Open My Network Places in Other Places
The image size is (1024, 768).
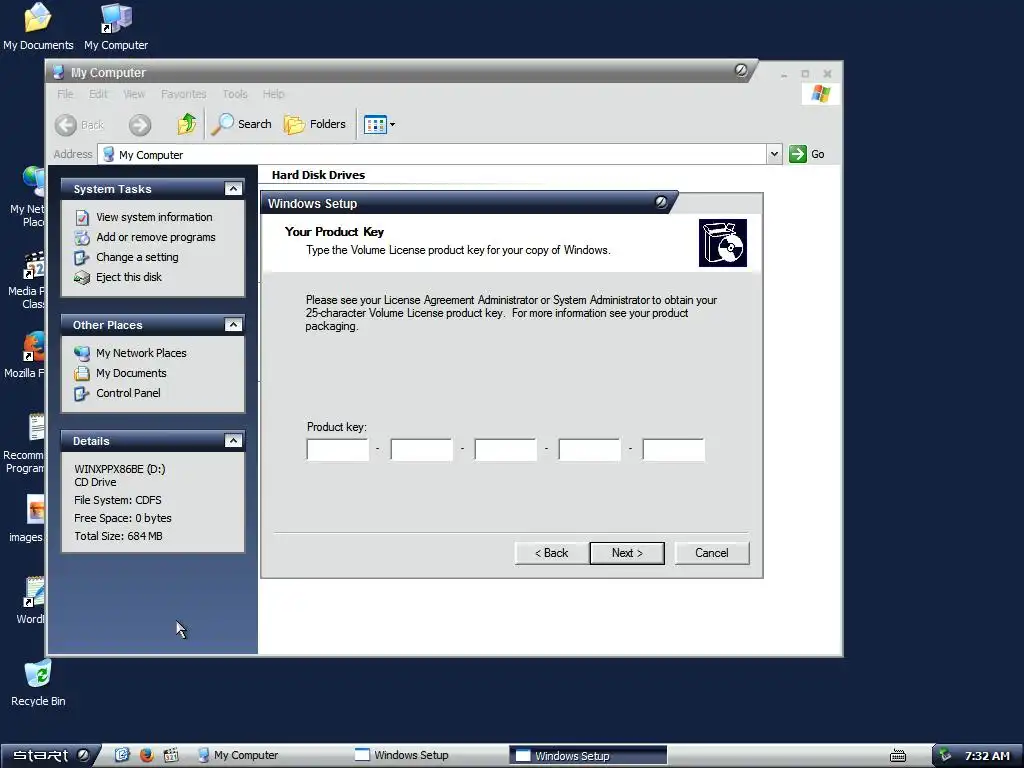pyautogui.click(x=141, y=353)
